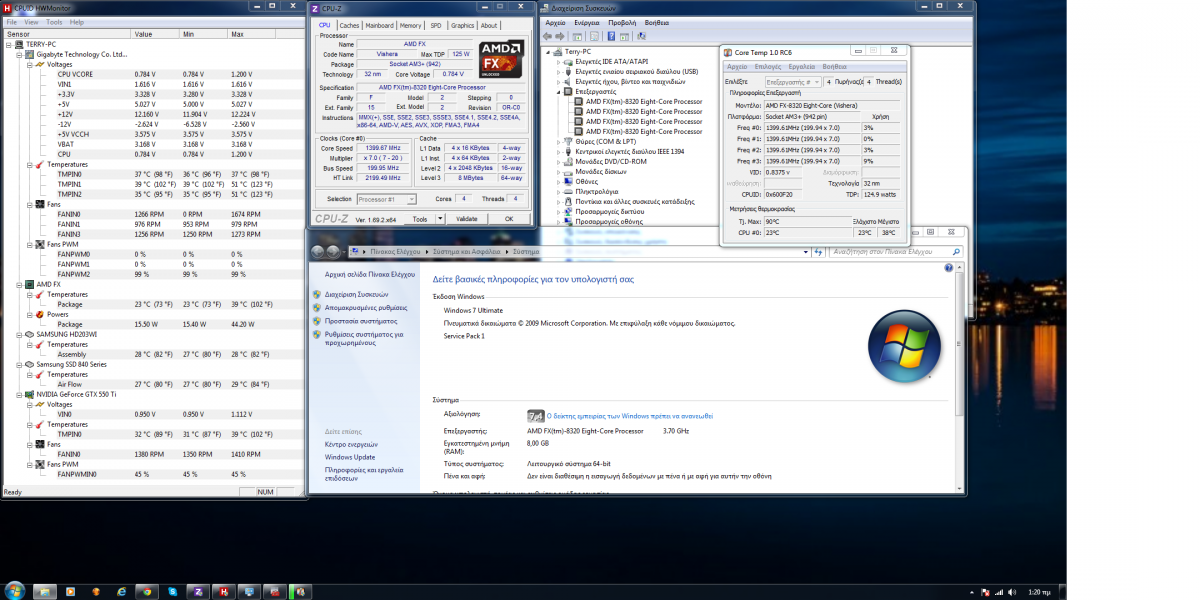Click the Validate button in CPU-Z
The width and height of the screenshot is (1200, 600).
tap(467, 218)
